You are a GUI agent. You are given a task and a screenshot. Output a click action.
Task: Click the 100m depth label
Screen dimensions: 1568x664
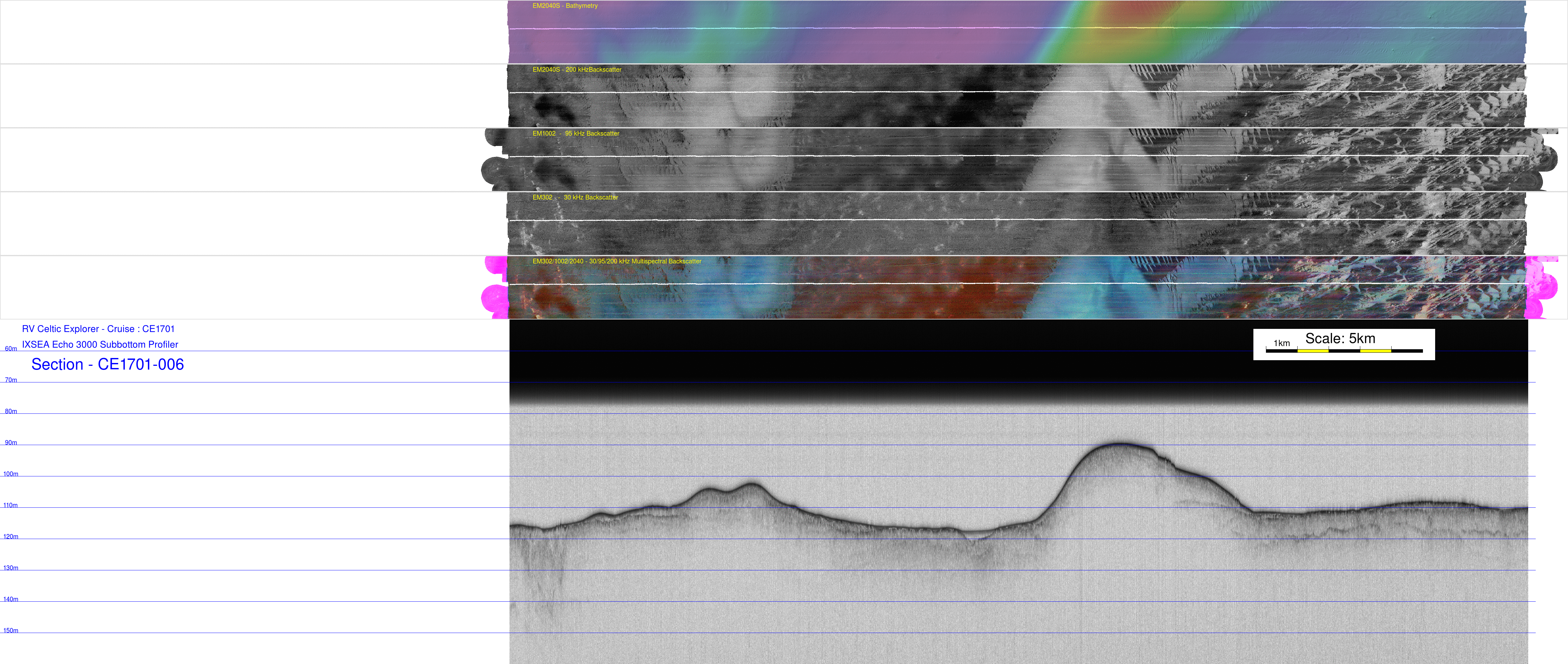[11, 474]
